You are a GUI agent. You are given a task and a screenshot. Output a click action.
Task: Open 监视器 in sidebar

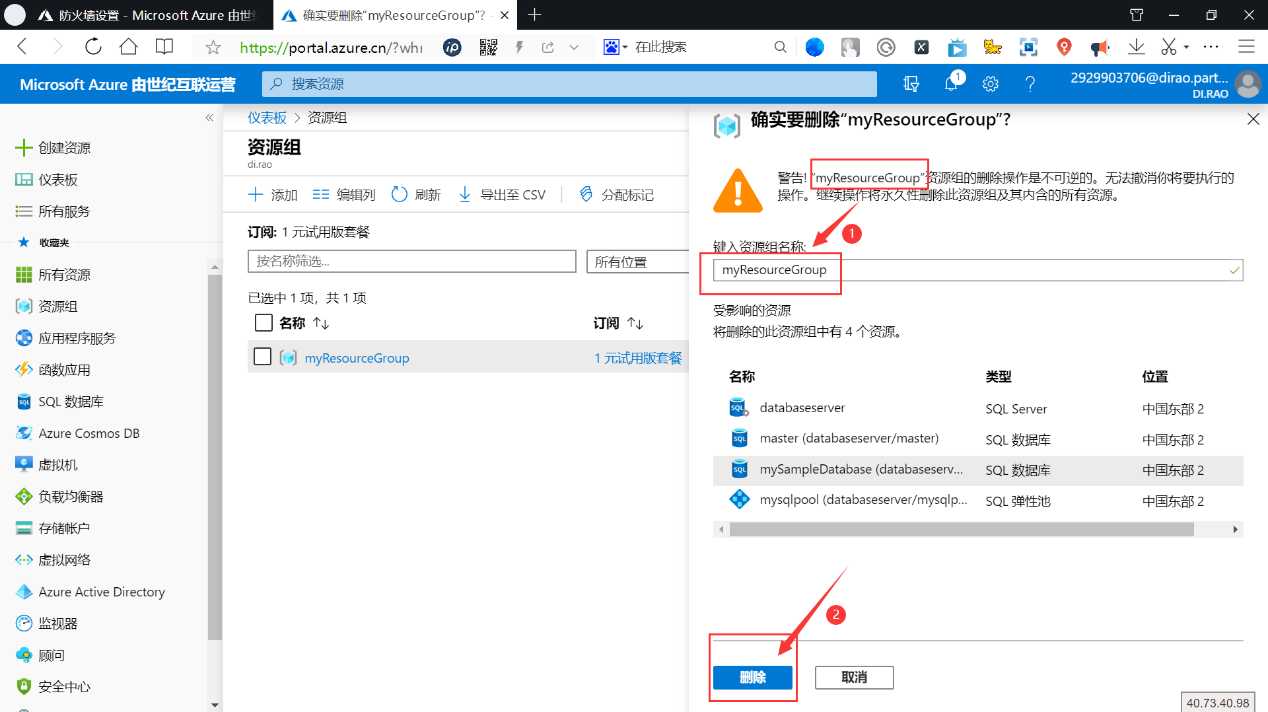[58, 623]
